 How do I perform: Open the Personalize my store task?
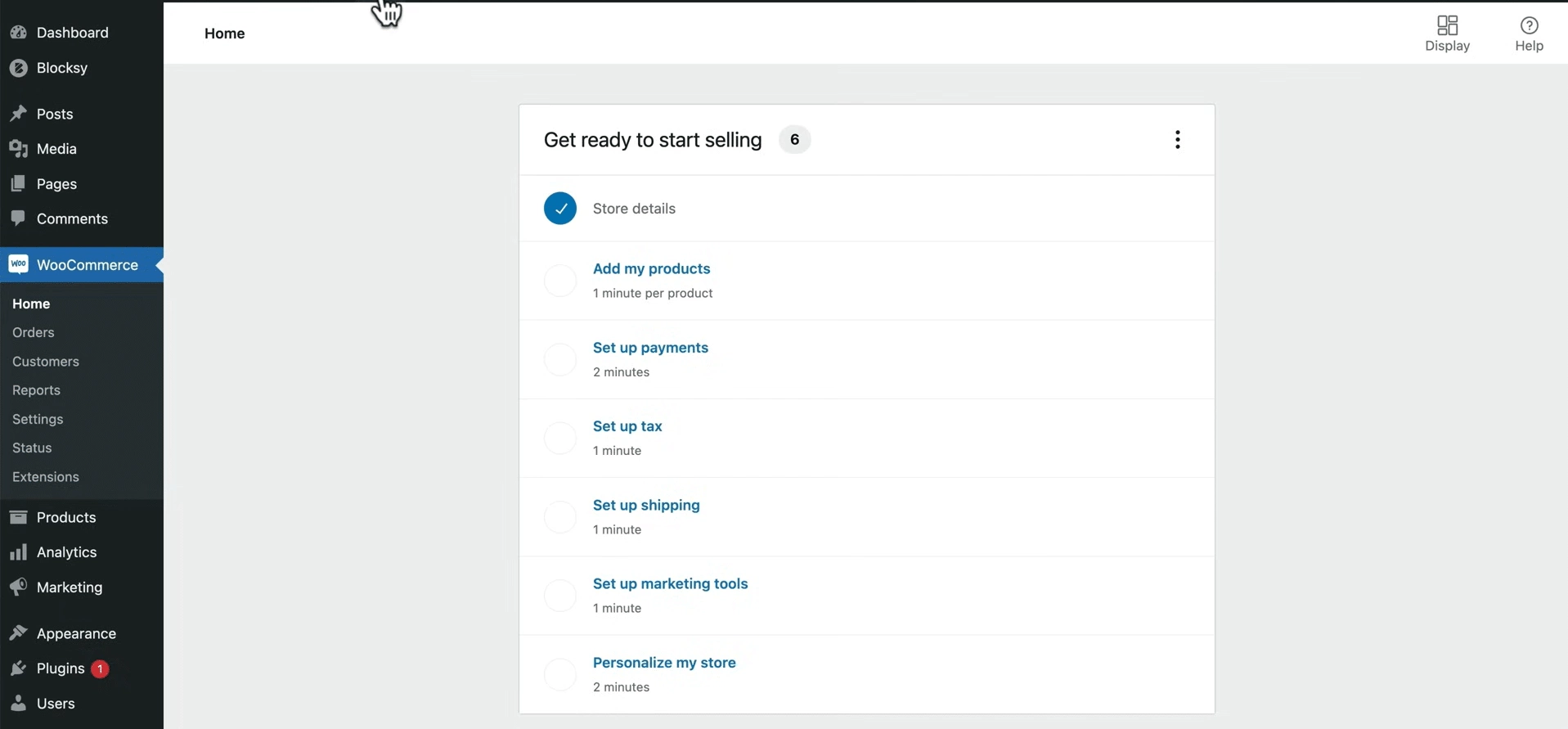[x=664, y=663]
